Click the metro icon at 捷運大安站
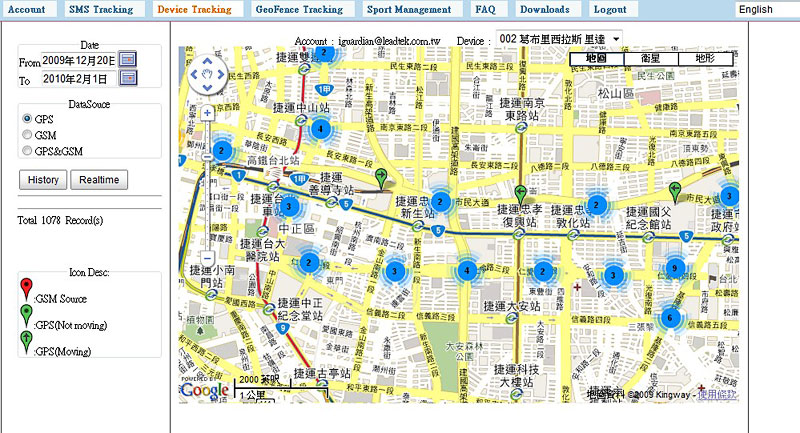Viewport: 800px width, 433px height. pyautogui.click(x=511, y=319)
